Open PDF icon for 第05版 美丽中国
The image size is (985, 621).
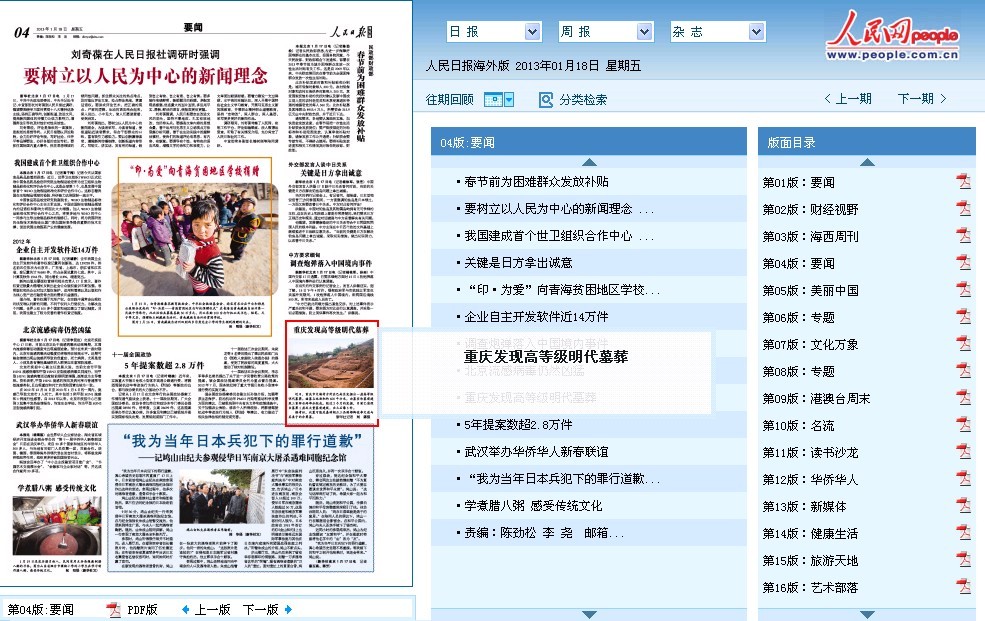click(963, 289)
